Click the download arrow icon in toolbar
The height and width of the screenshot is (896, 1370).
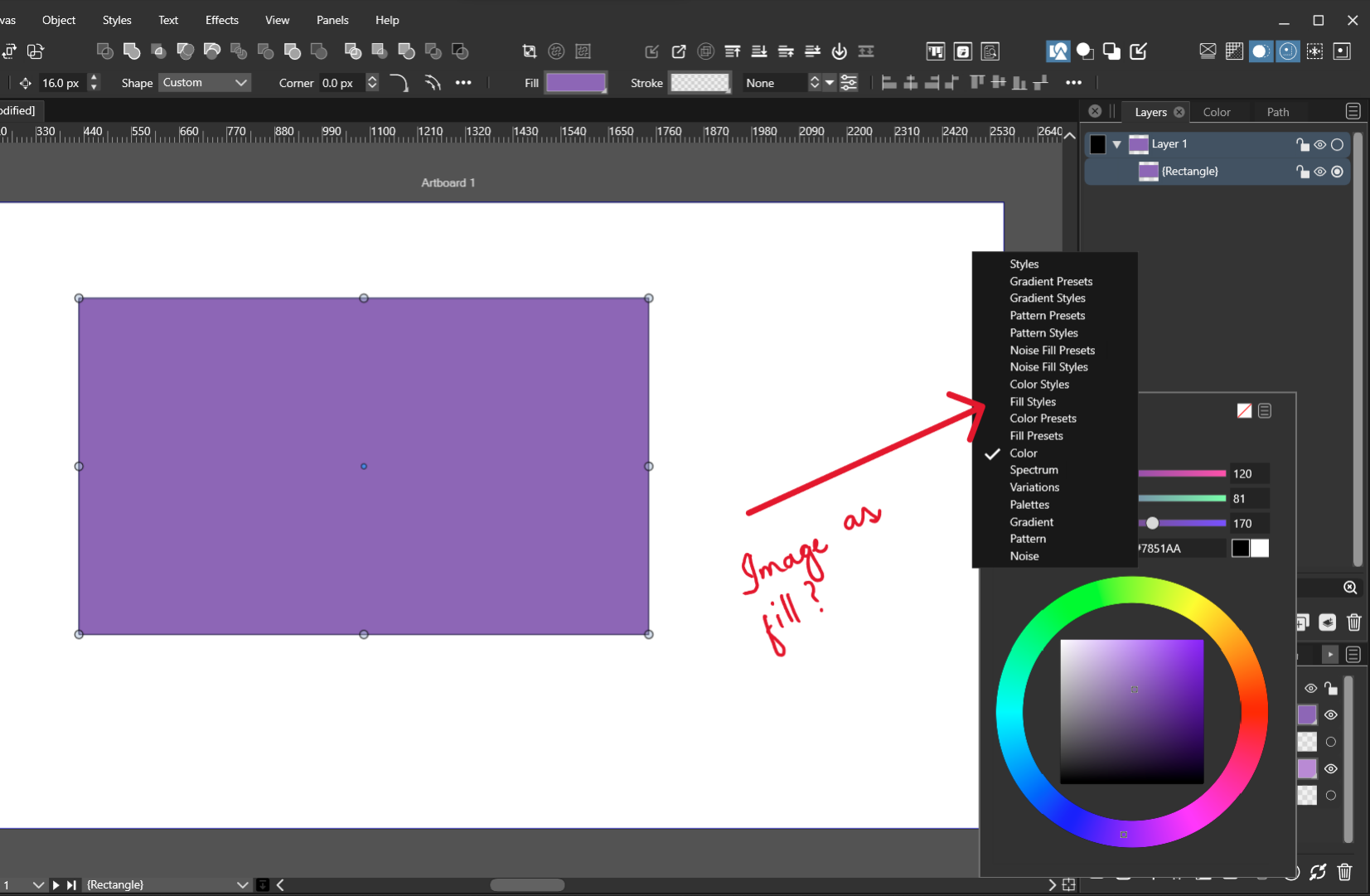(x=839, y=51)
